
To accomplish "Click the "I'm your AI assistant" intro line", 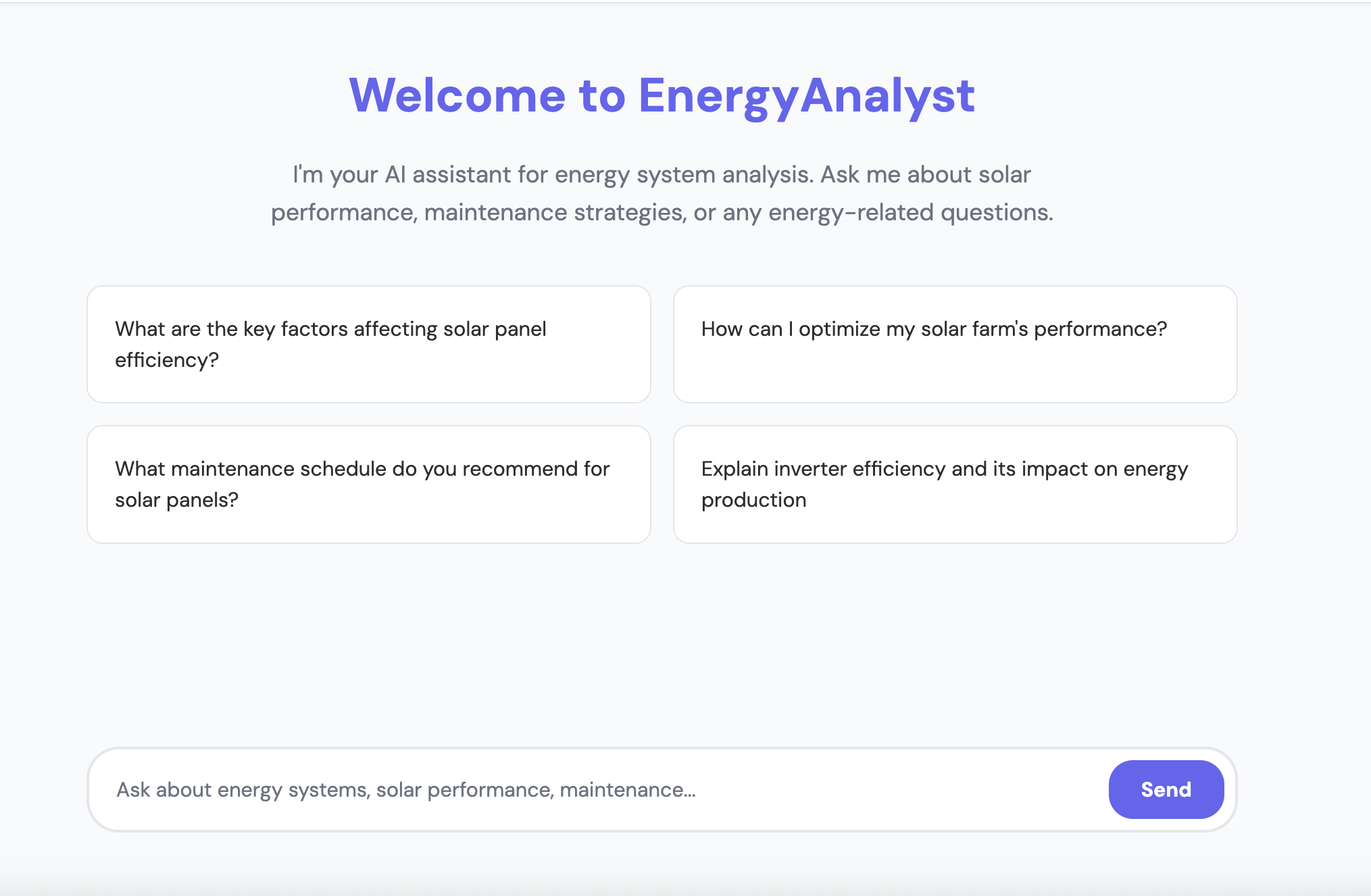I will click(x=662, y=174).
